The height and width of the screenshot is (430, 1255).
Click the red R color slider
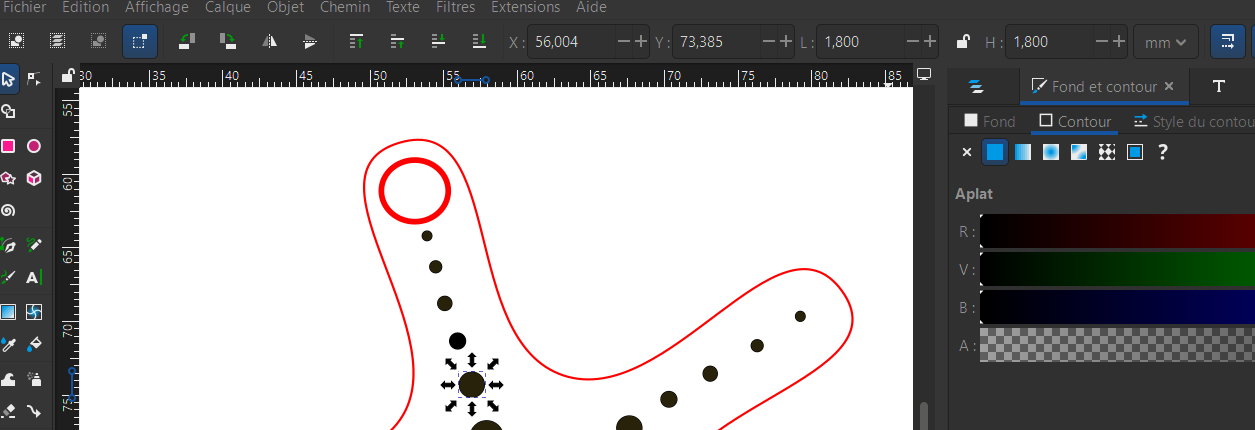pos(1117,231)
